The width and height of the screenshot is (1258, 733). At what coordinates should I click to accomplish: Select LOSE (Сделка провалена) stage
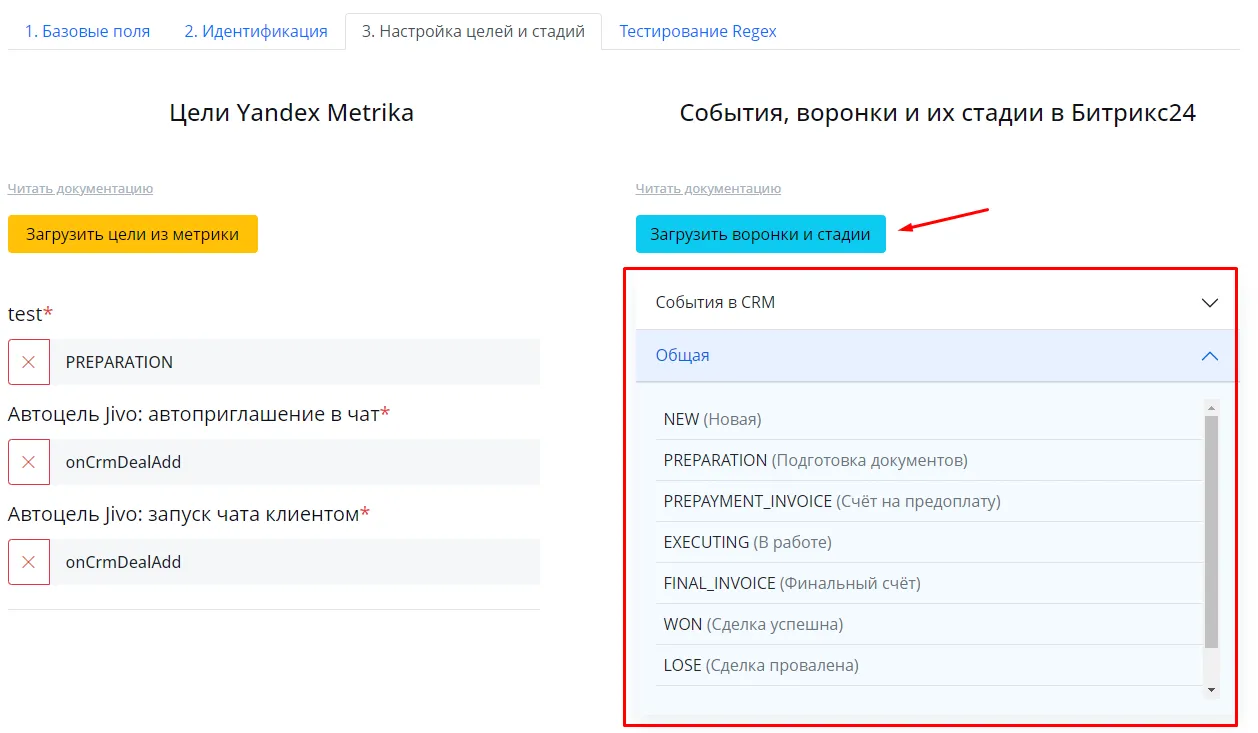coord(929,665)
